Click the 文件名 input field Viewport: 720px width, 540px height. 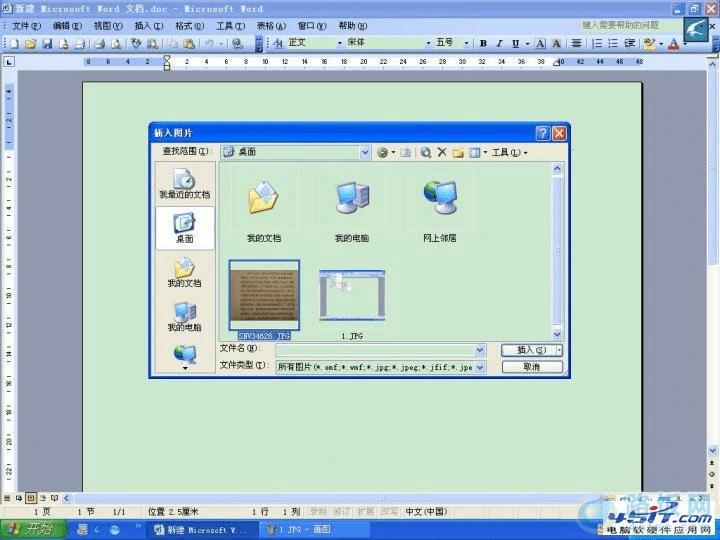[x=376, y=350]
